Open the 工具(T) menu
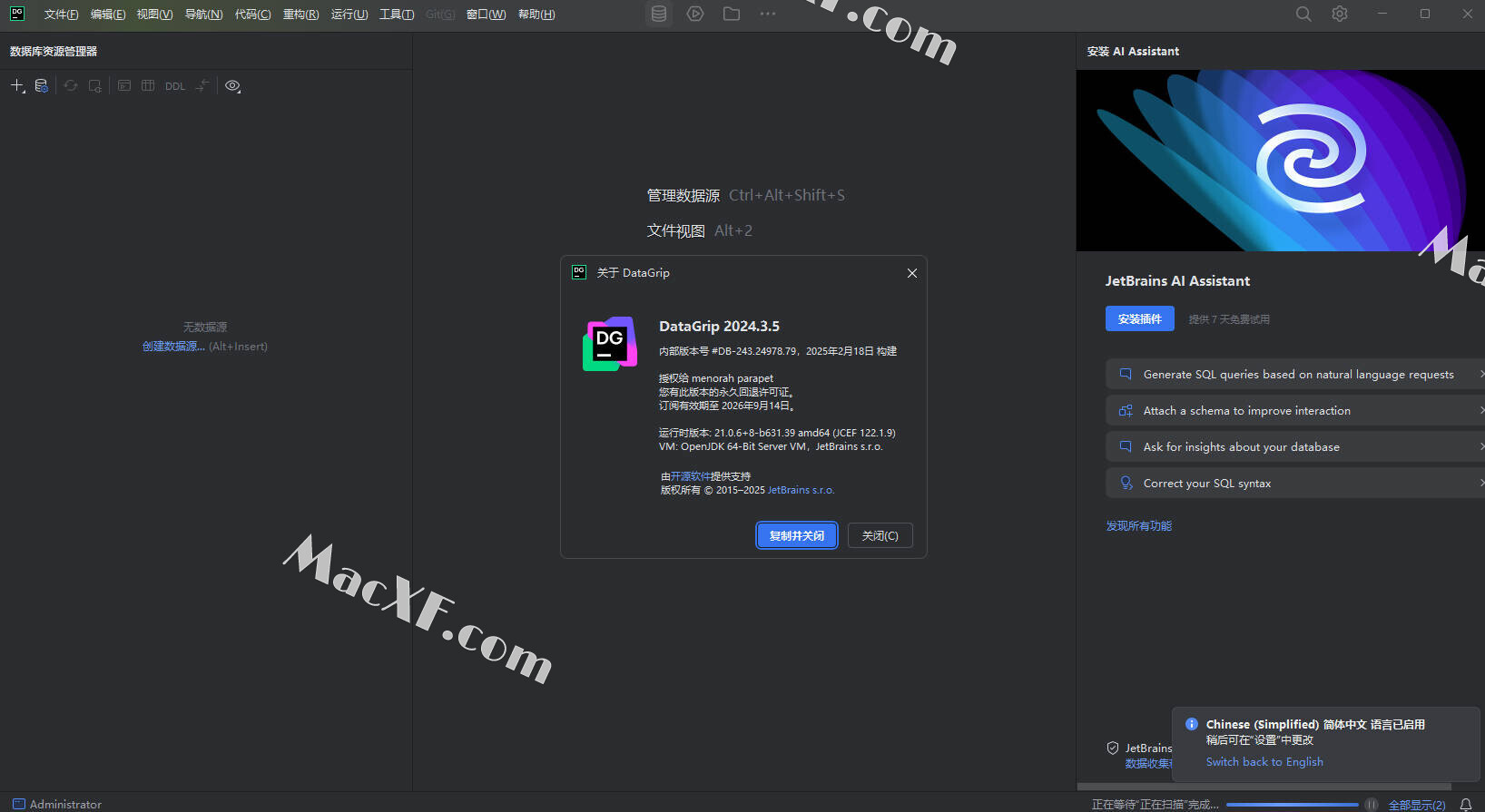Image resolution: width=1485 pixels, height=812 pixels. tap(397, 15)
